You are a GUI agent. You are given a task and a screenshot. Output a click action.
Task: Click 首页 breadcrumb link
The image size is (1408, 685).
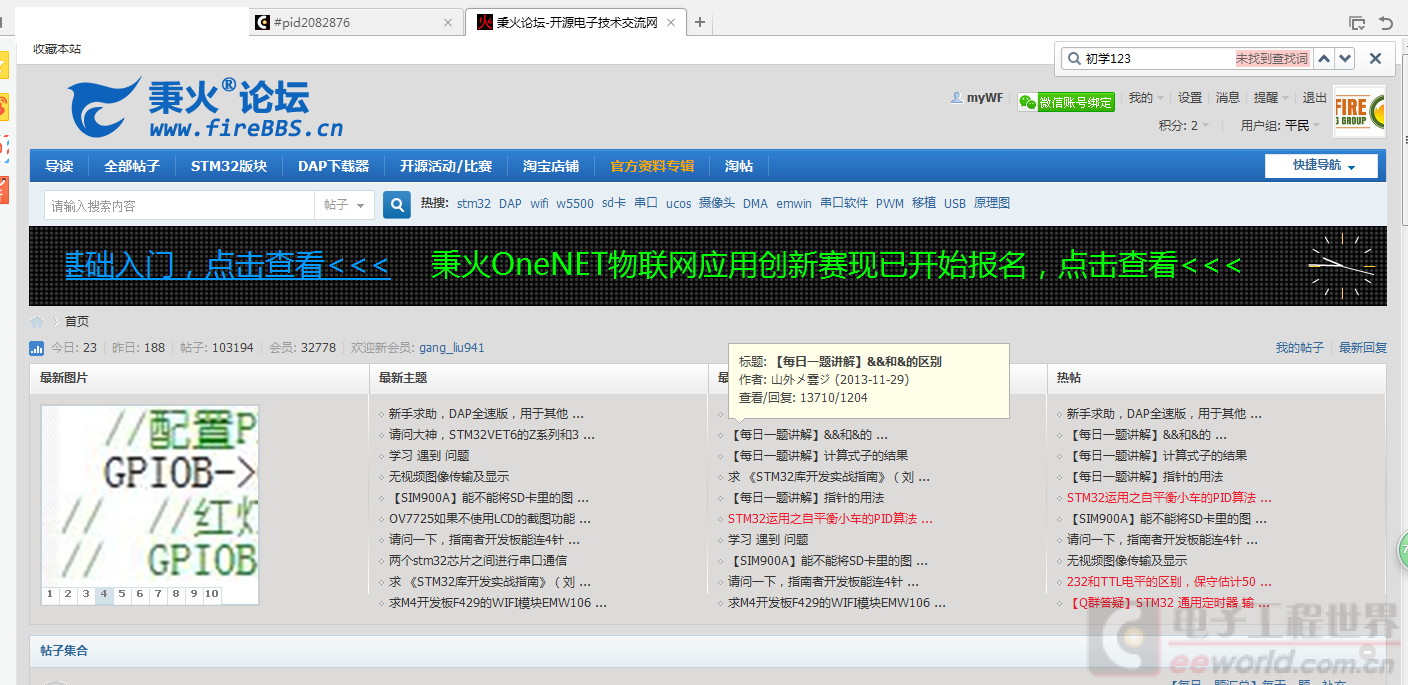pos(77,321)
